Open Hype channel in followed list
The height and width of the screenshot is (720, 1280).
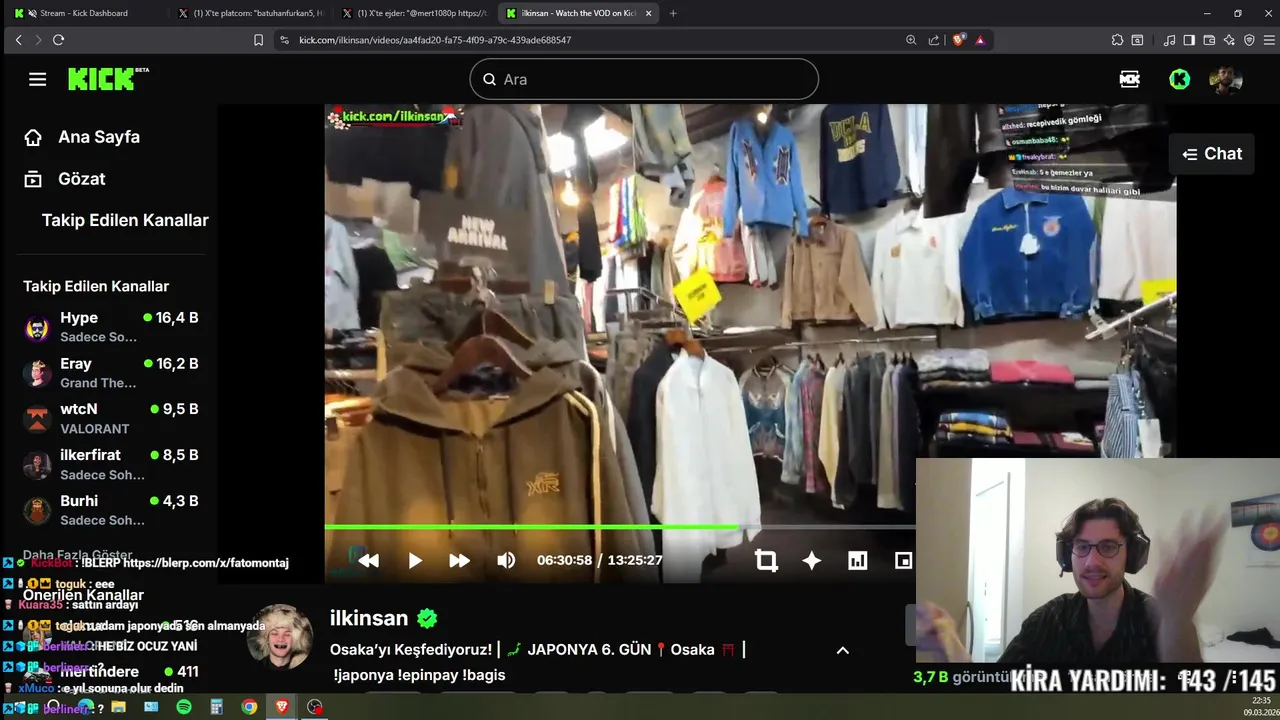110,327
